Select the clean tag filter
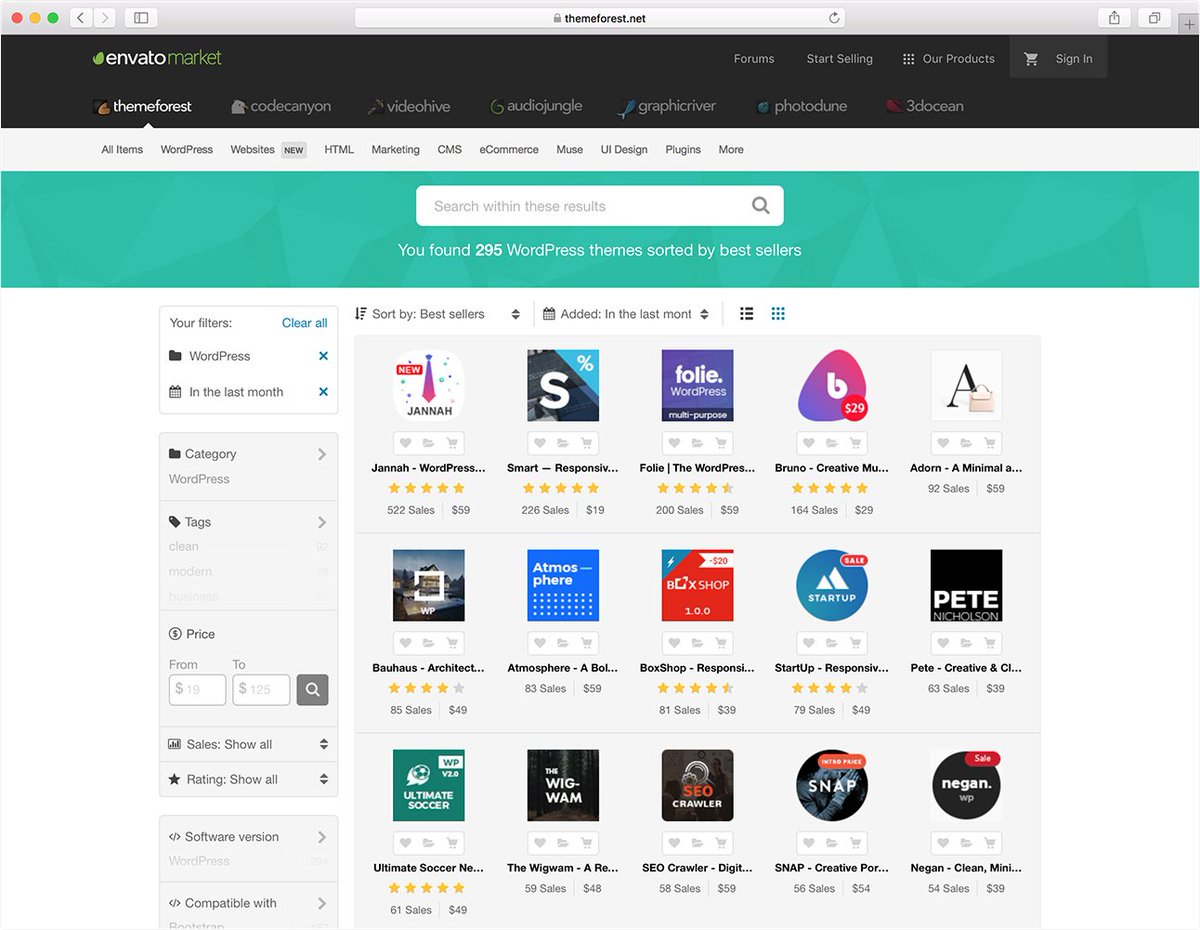This screenshot has width=1200, height=930. tap(184, 547)
